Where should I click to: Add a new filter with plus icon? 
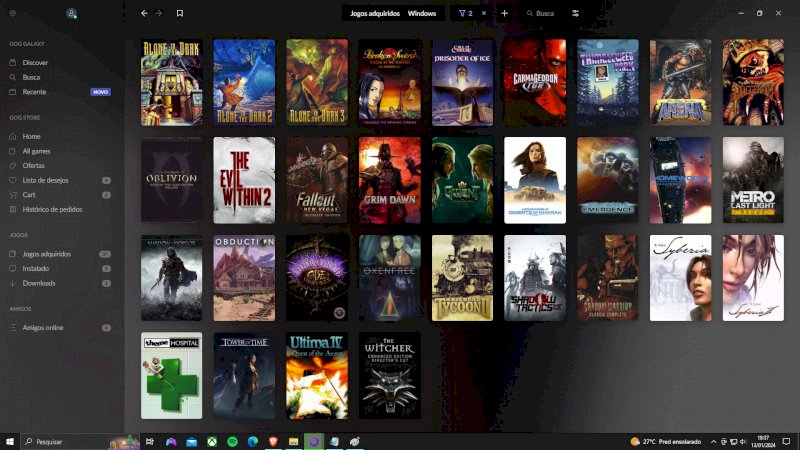tap(504, 13)
